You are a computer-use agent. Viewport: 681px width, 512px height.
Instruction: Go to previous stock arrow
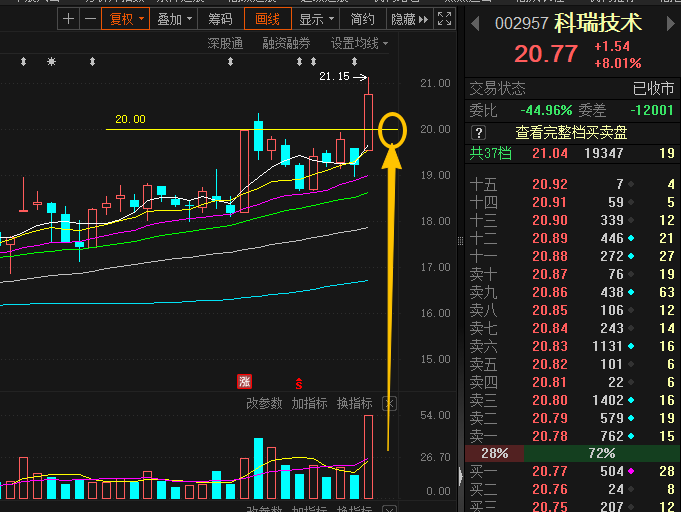[475, 23]
